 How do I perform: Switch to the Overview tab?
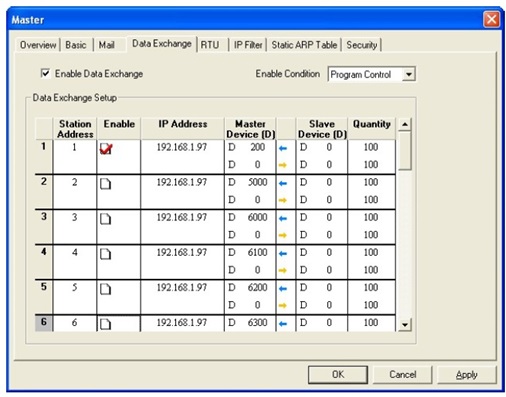(x=38, y=45)
